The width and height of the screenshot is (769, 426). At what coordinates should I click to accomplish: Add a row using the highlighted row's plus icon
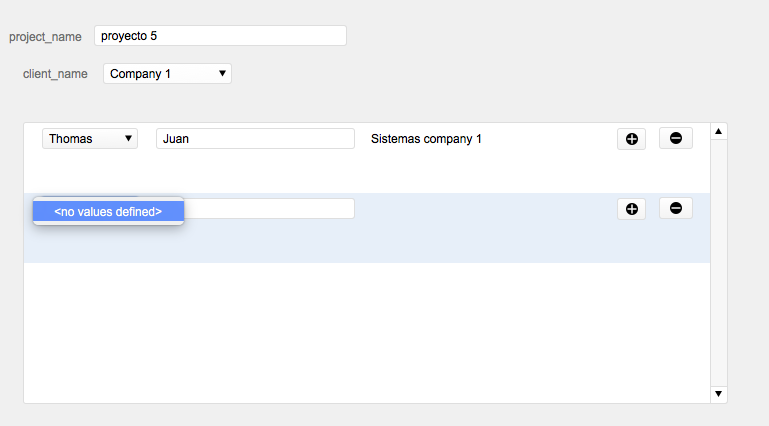[x=631, y=209]
